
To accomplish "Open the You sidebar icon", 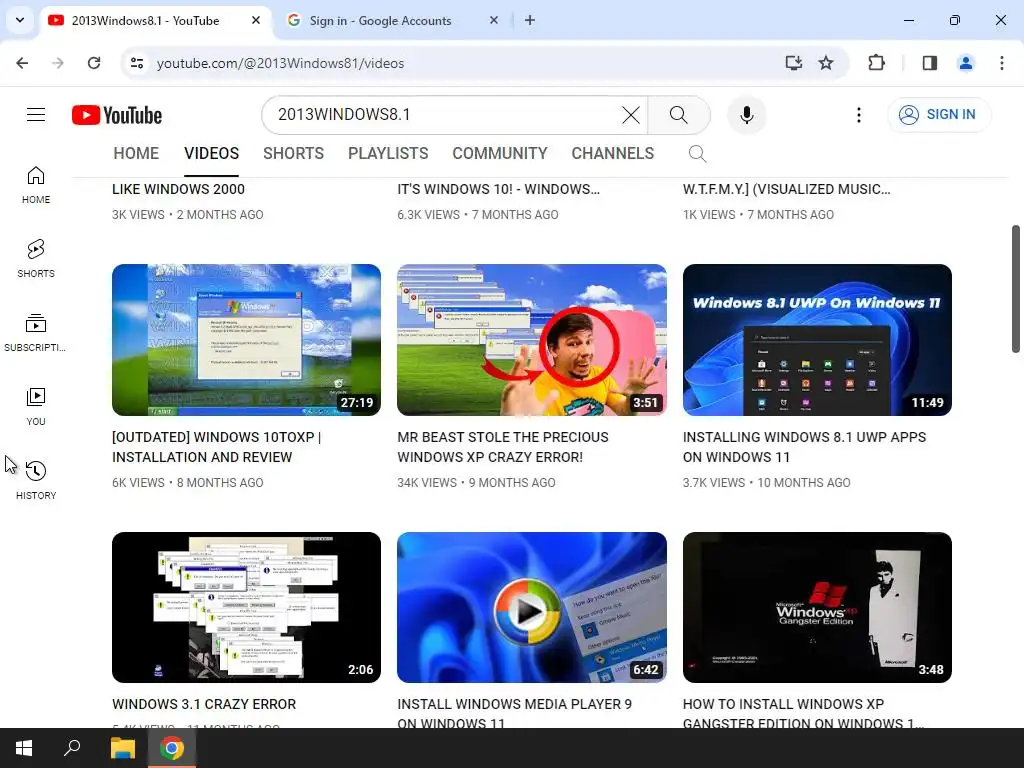I will click(x=36, y=407).
